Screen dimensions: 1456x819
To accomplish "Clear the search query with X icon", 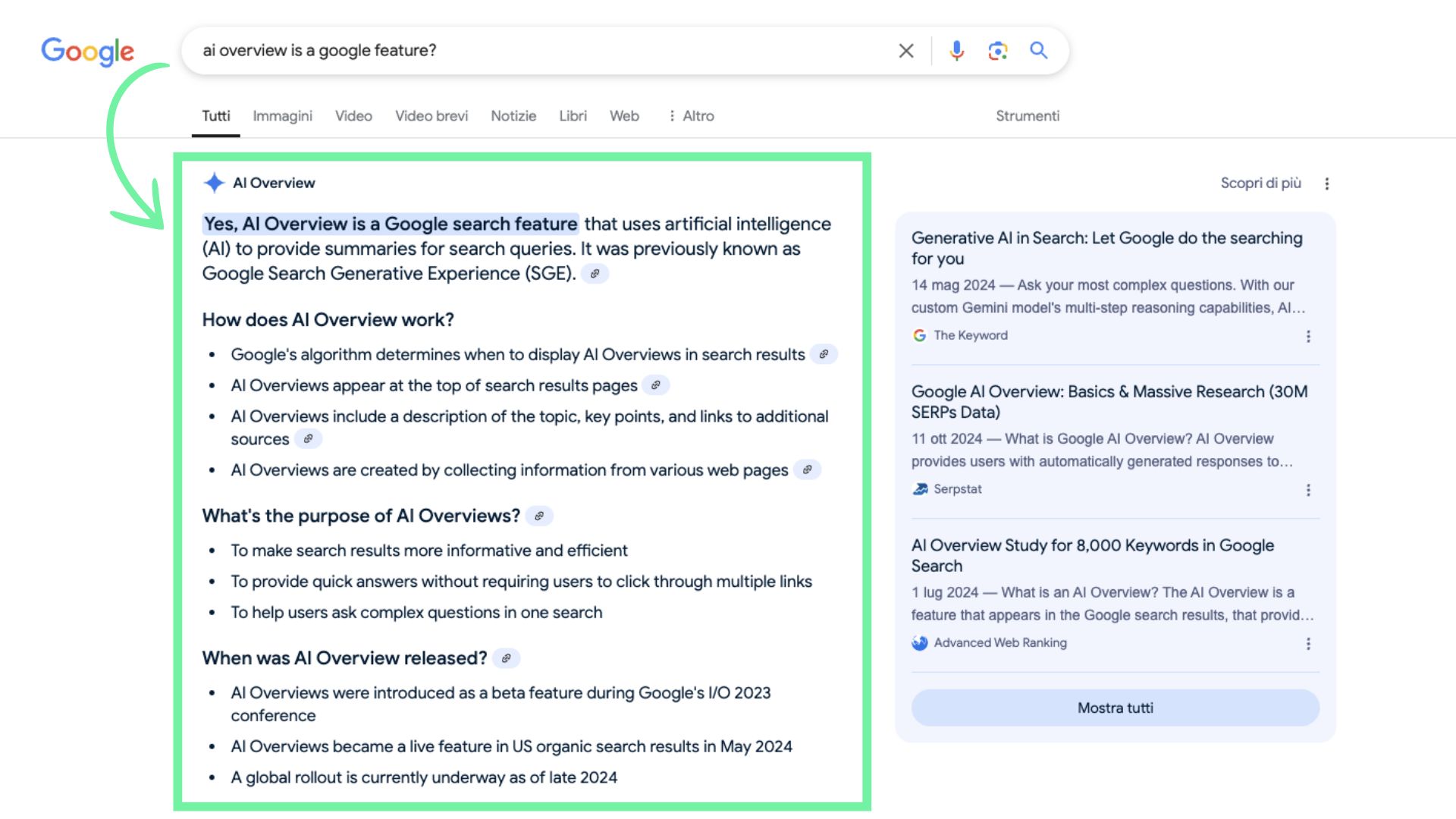I will 905,51.
